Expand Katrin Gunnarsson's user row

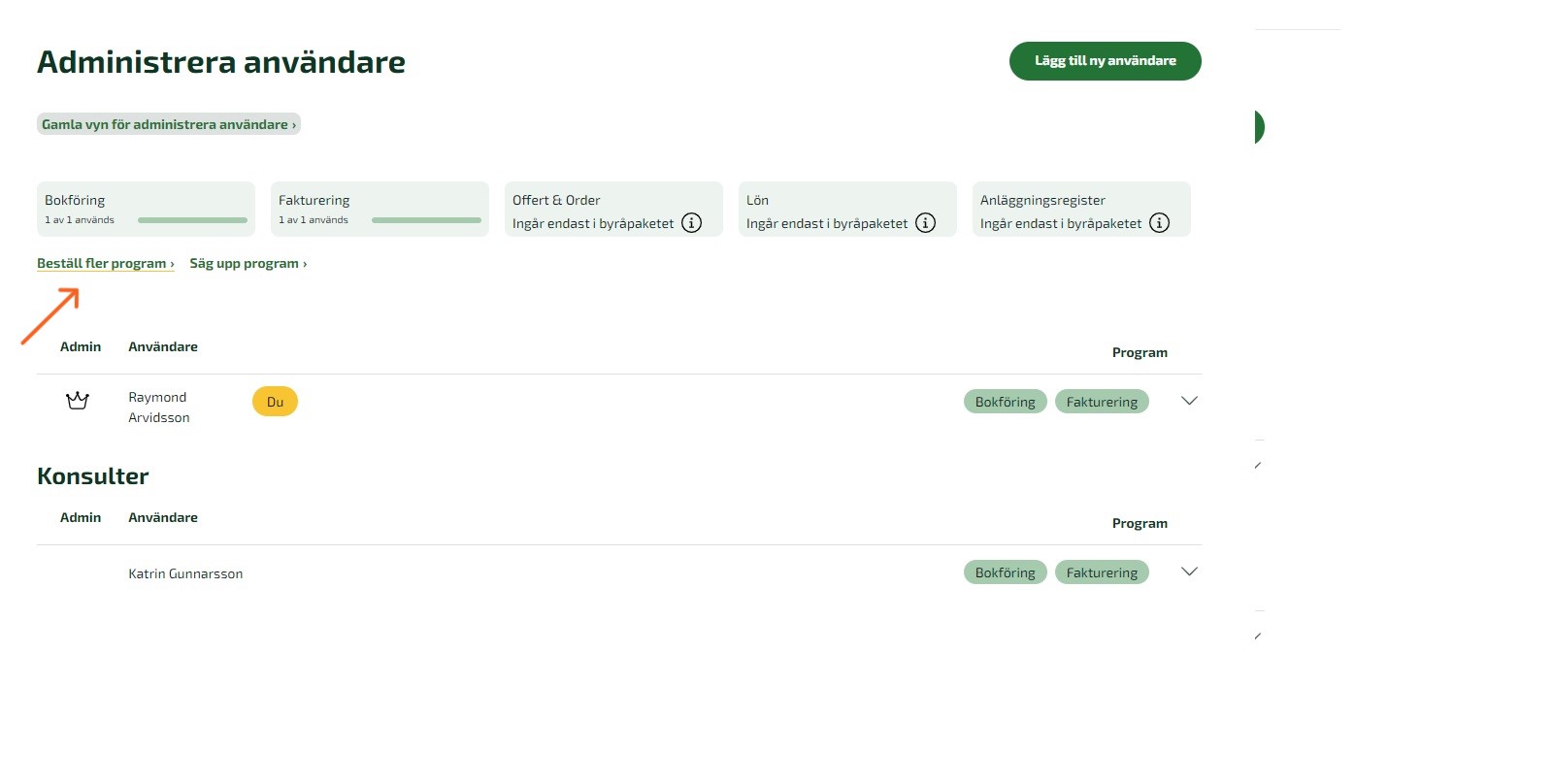[x=1189, y=572]
